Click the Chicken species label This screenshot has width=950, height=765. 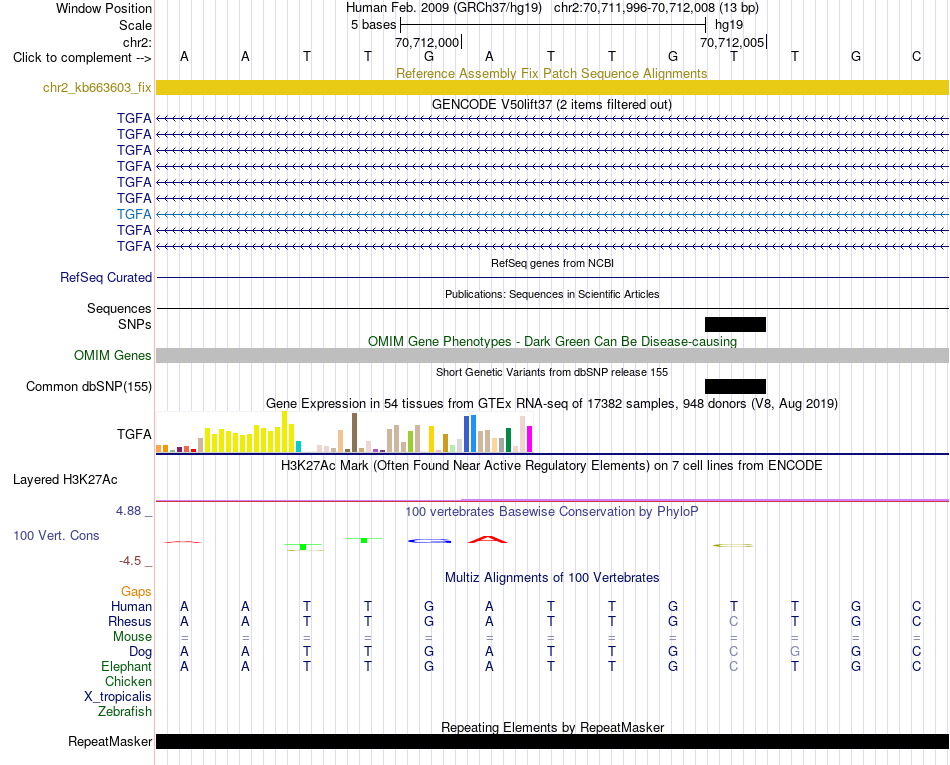click(128, 681)
